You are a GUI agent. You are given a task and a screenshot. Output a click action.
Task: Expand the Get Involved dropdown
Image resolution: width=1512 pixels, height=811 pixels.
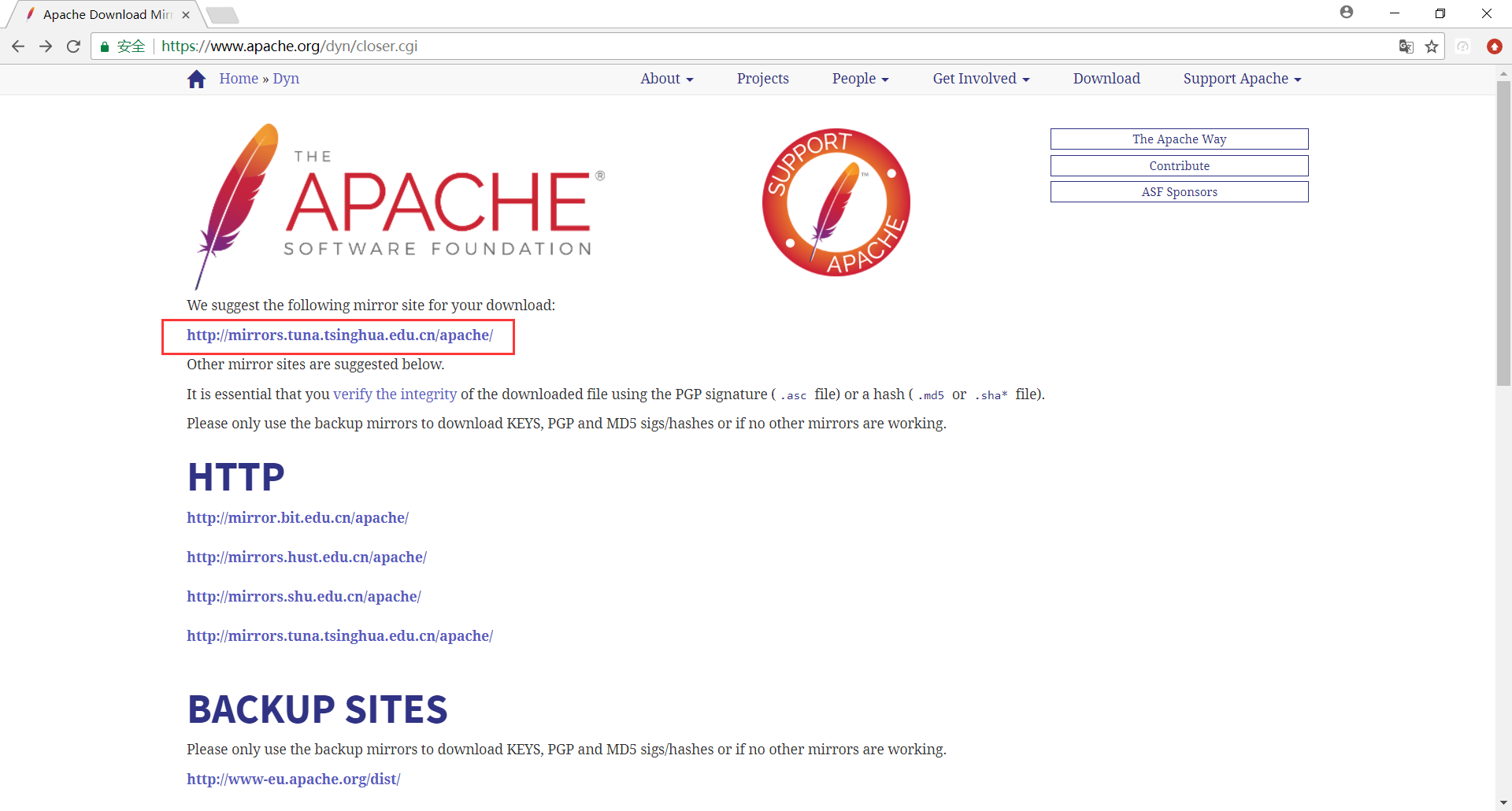(981, 79)
